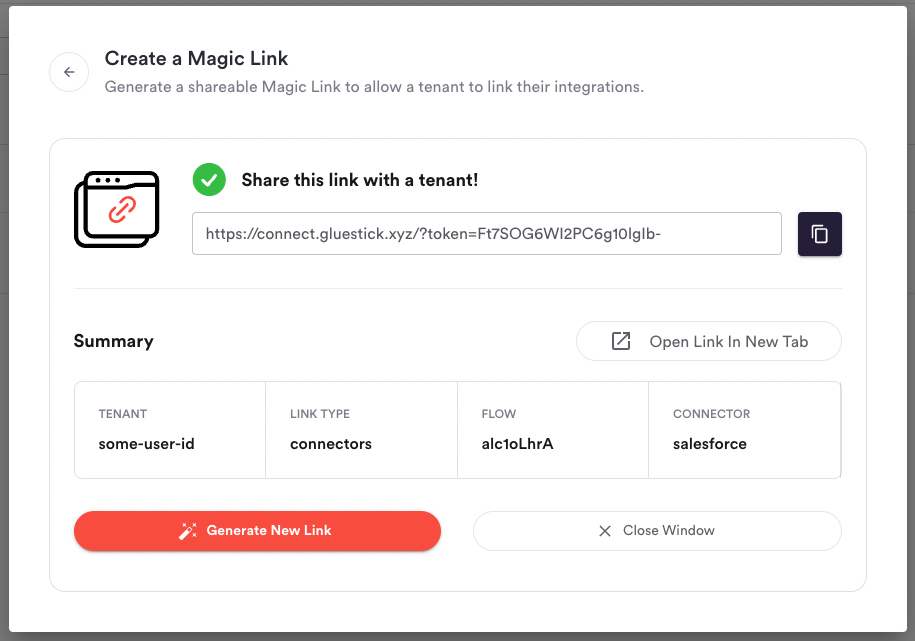Click the Summary heading
This screenshot has width=915, height=641.
(x=114, y=341)
